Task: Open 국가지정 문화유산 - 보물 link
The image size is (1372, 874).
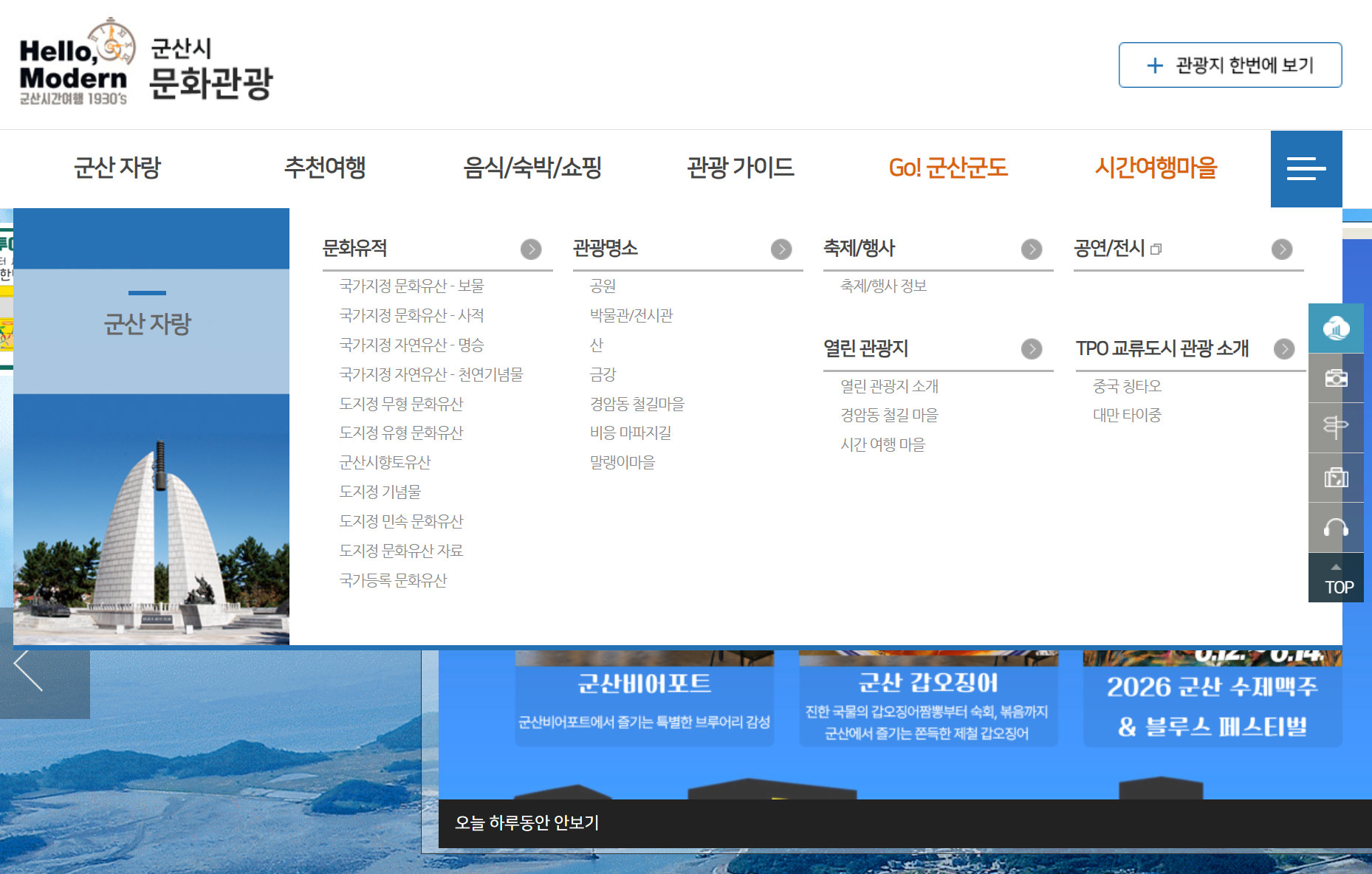Action: pyautogui.click(x=411, y=286)
